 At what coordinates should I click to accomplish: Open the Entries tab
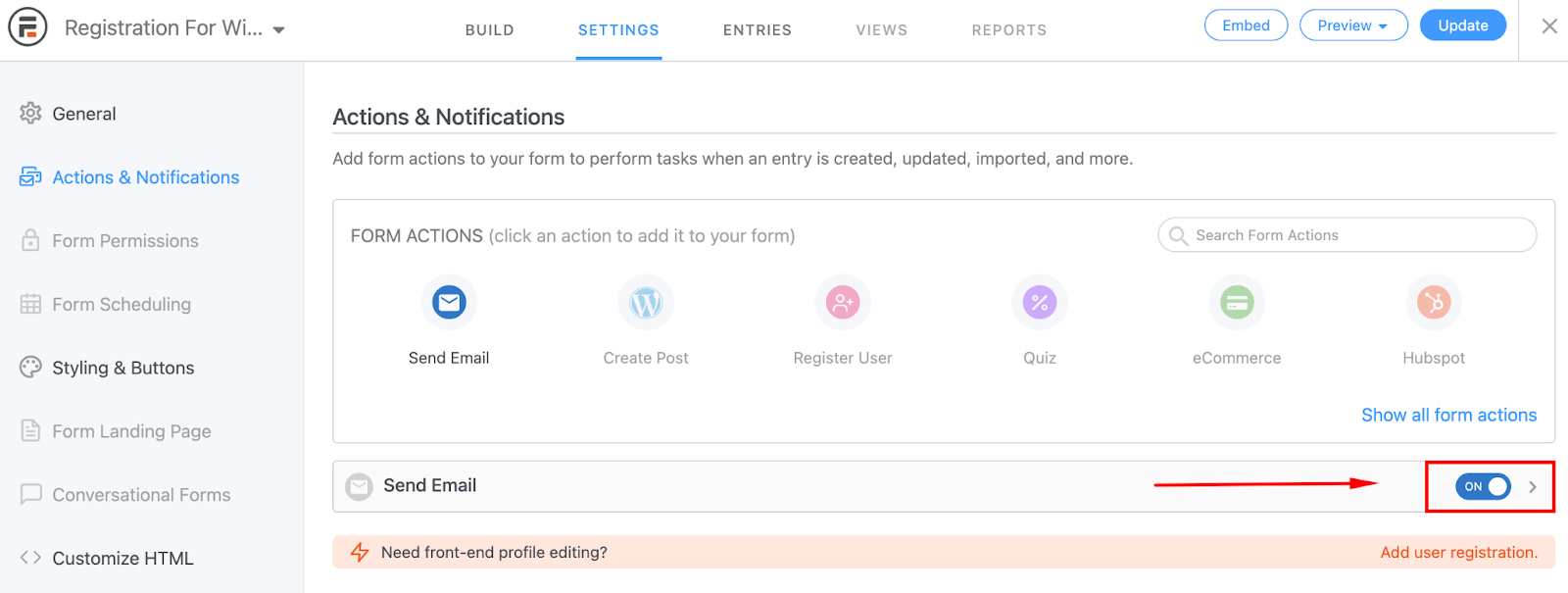pyautogui.click(x=757, y=30)
